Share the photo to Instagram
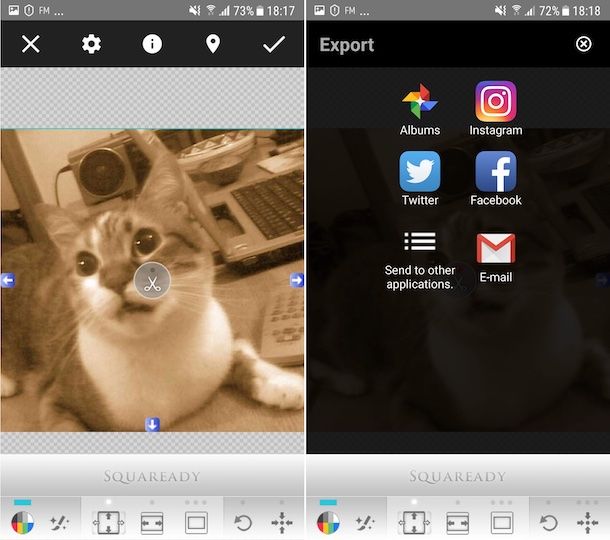 tap(496, 109)
